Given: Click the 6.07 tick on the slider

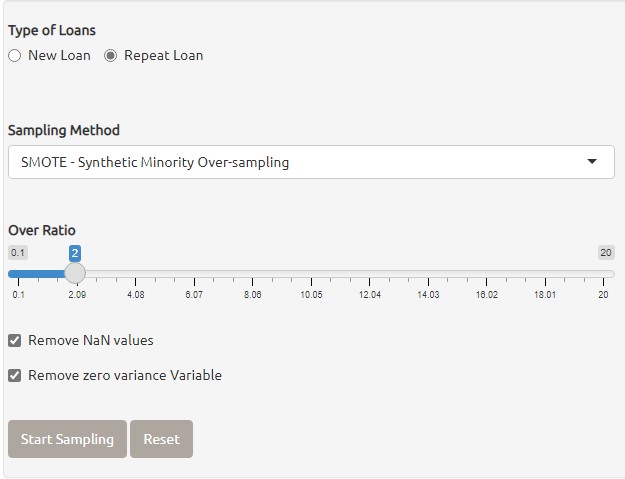Looking at the screenshot, I should [x=194, y=273].
